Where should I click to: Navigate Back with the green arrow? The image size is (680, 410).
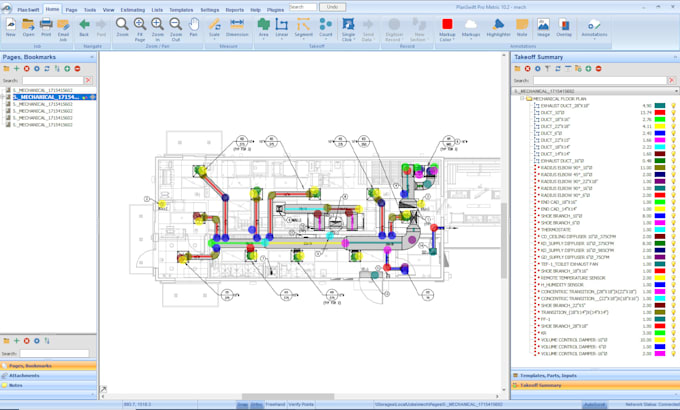tap(84, 24)
